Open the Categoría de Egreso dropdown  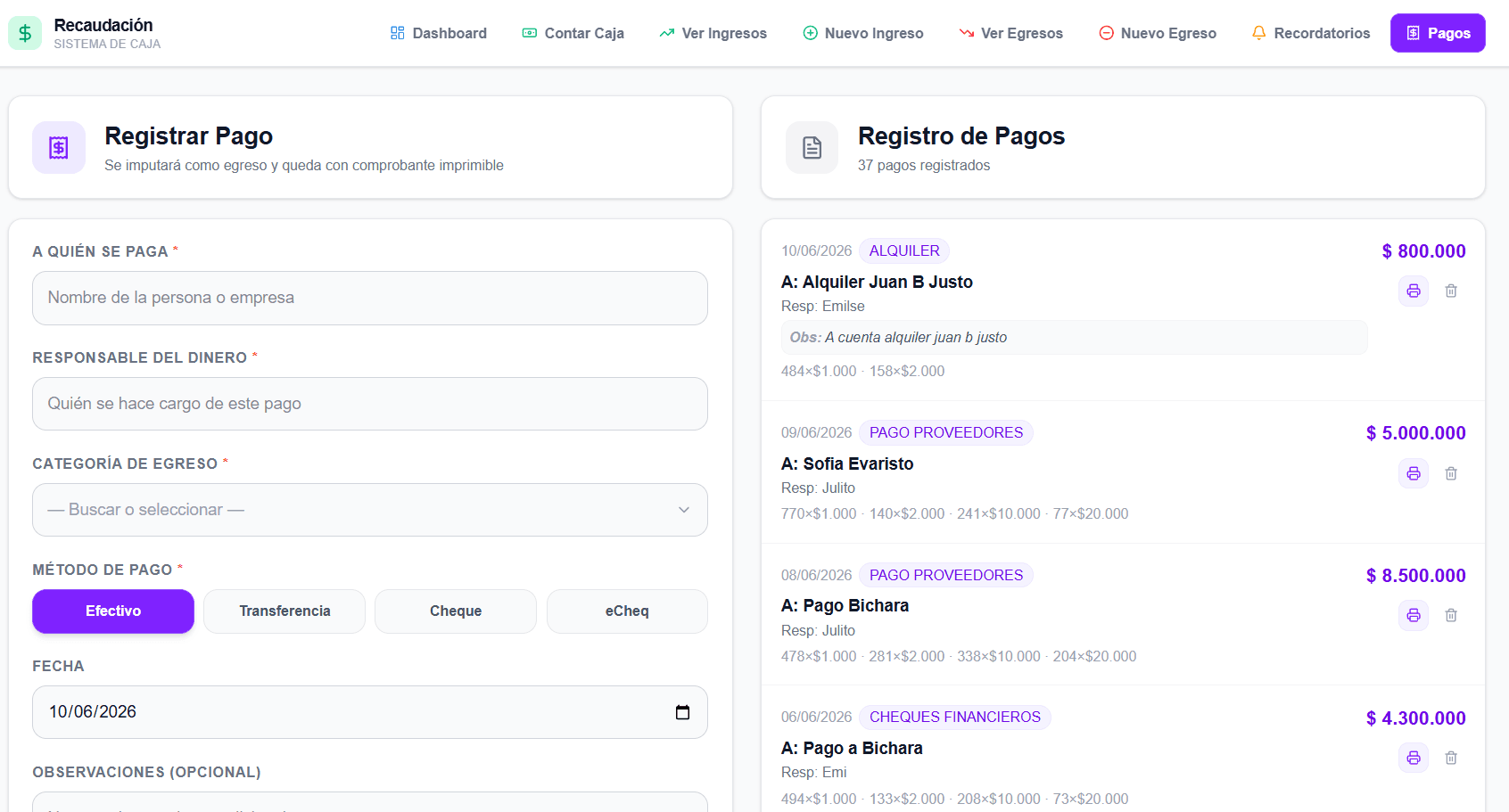point(370,510)
